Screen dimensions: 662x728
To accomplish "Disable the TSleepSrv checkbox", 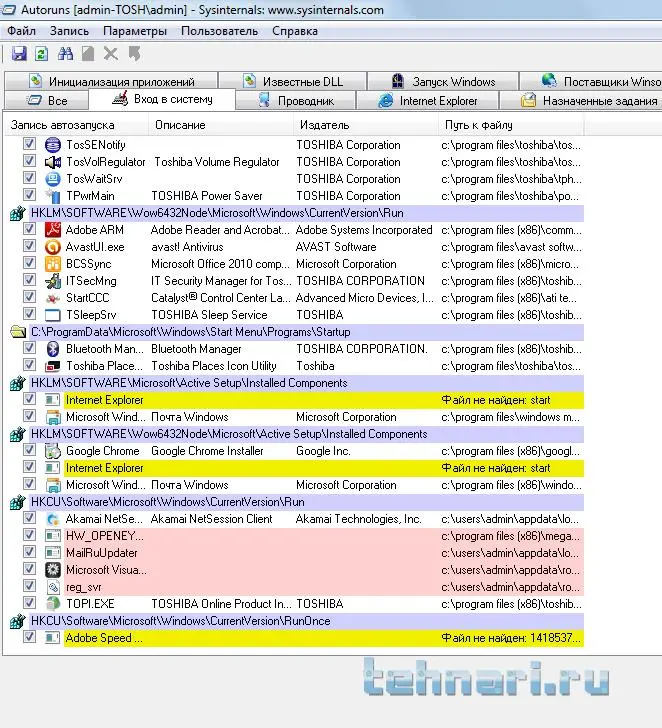I will [x=29, y=313].
